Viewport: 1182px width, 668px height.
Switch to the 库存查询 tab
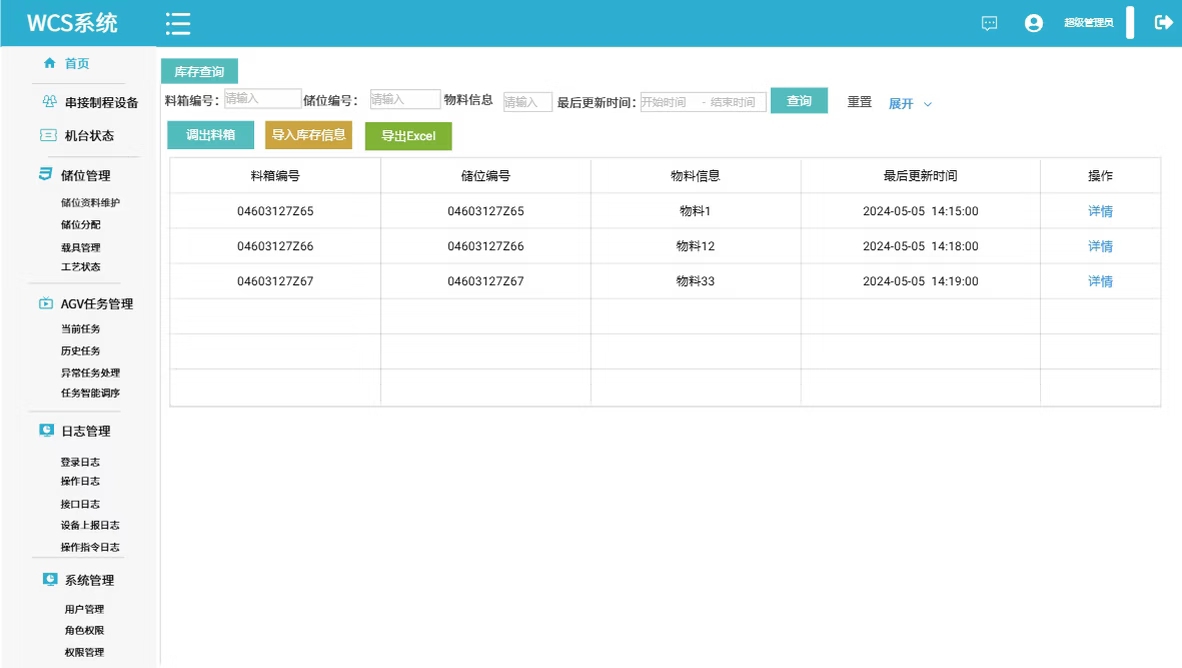coord(199,71)
